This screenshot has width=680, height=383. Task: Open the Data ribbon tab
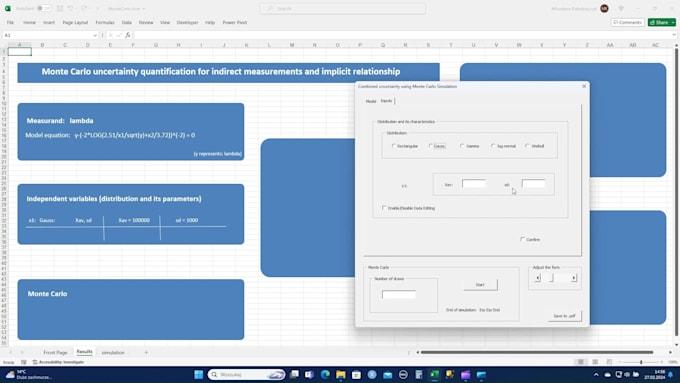coord(127,23)
